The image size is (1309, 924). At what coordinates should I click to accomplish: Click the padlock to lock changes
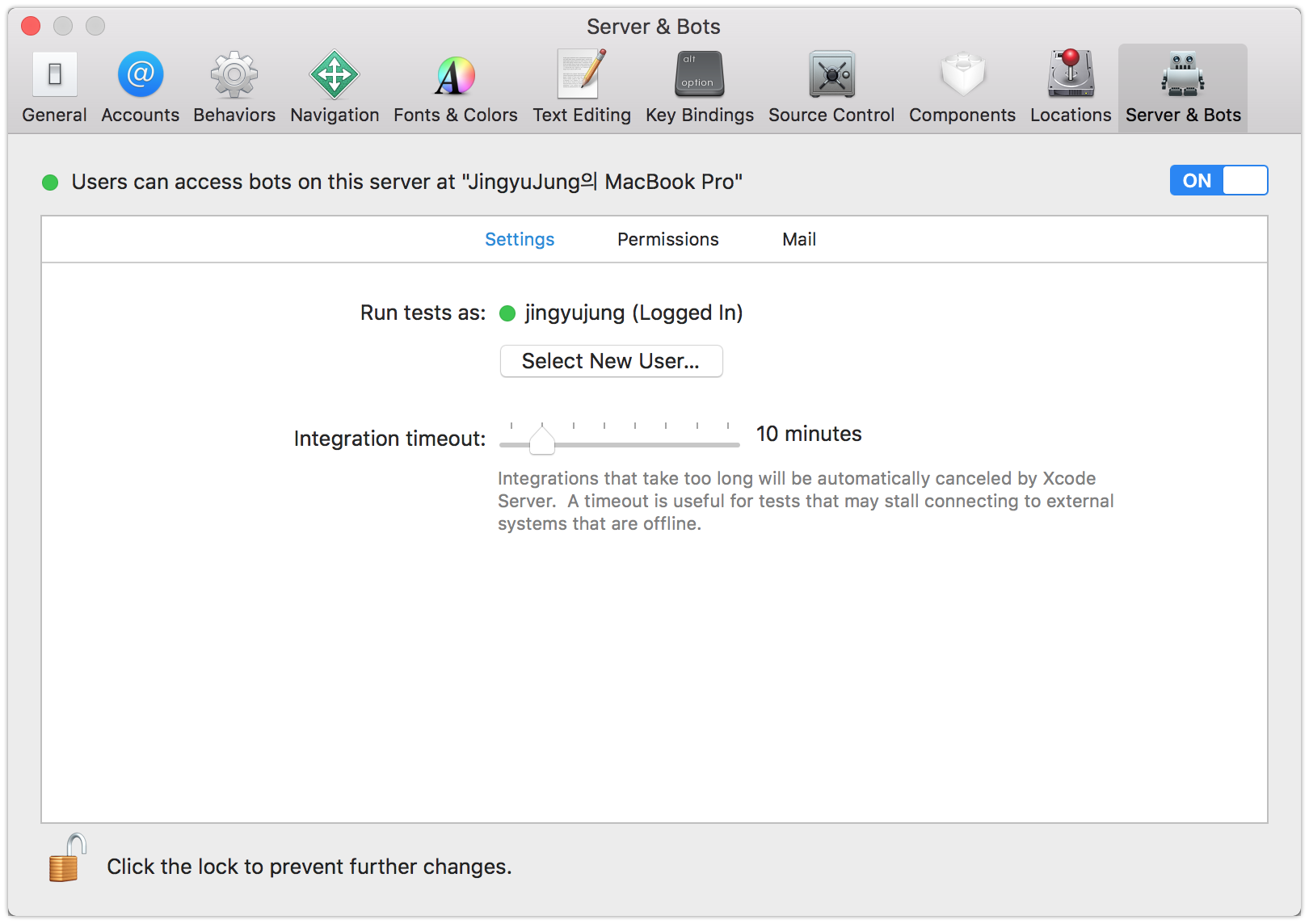[66, 858]
